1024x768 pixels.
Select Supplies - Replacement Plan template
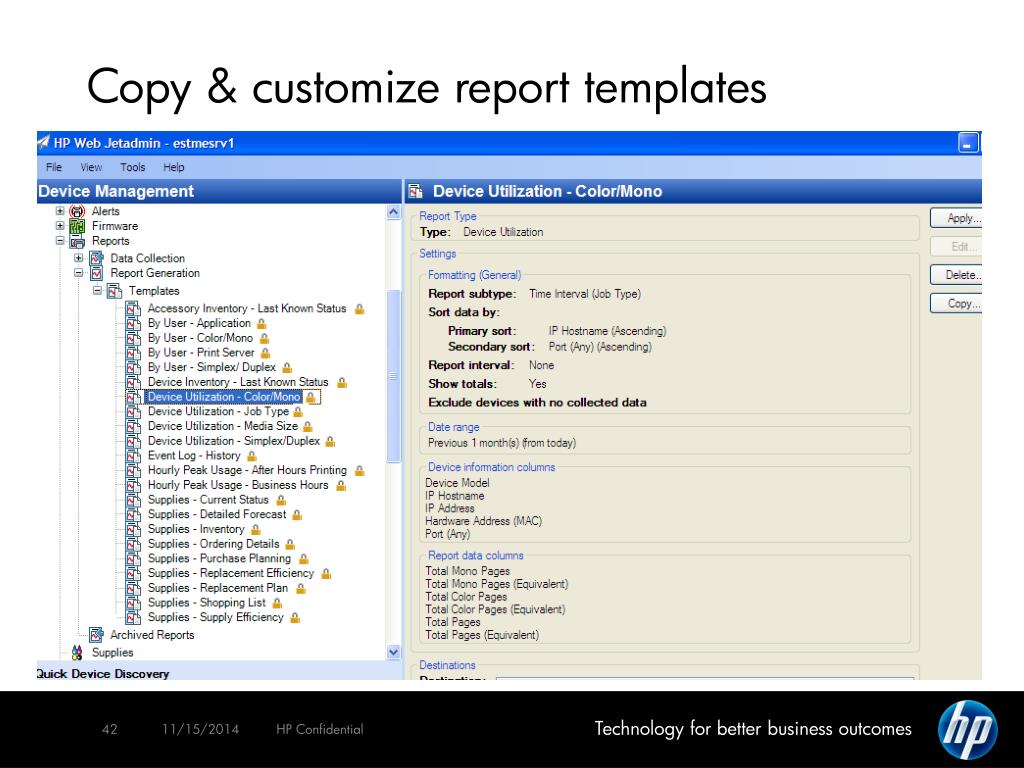tap(217, 588)
